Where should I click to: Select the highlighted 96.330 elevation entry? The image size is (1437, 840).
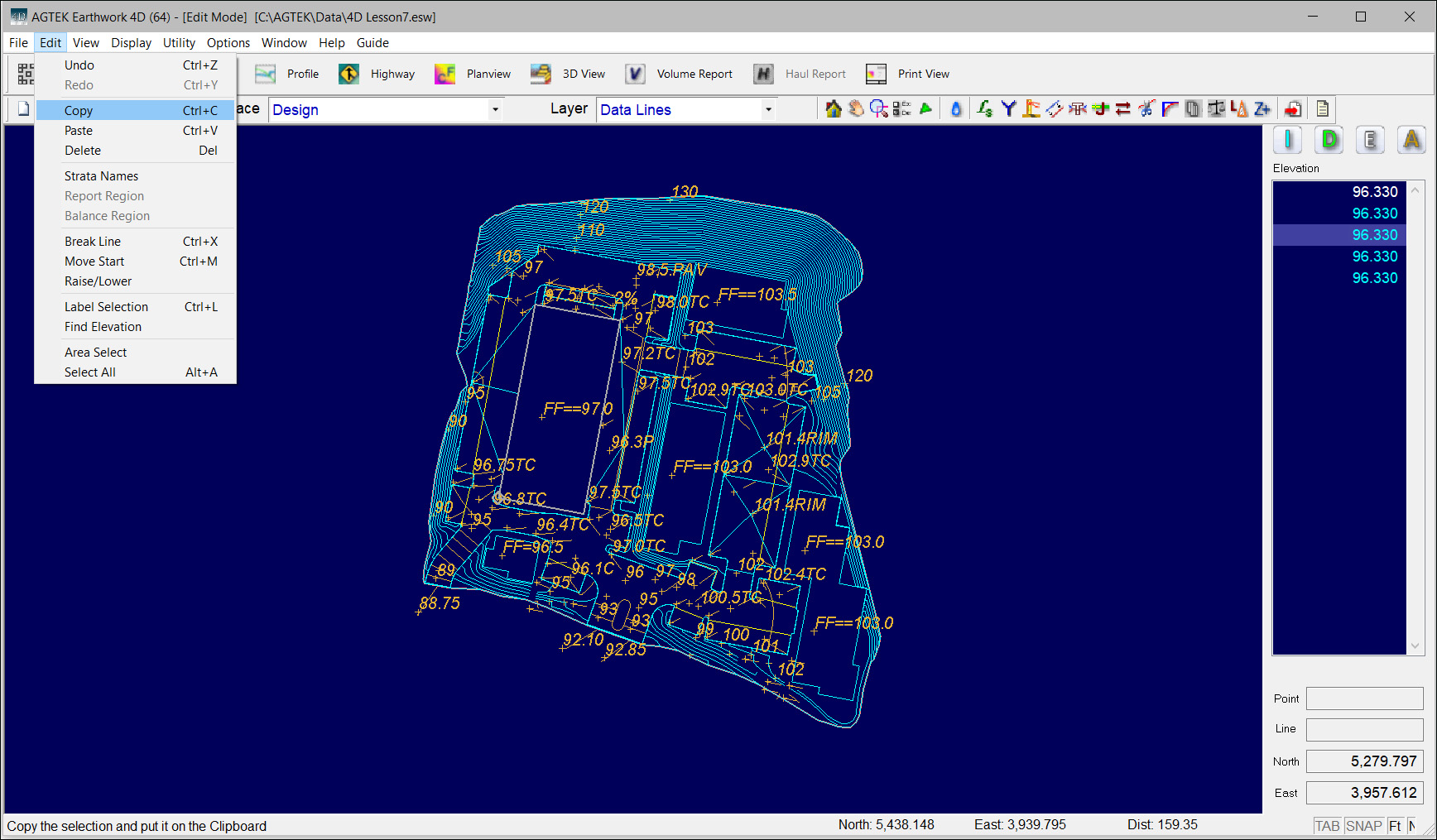pyautogui.click(x=1339, y=235)
